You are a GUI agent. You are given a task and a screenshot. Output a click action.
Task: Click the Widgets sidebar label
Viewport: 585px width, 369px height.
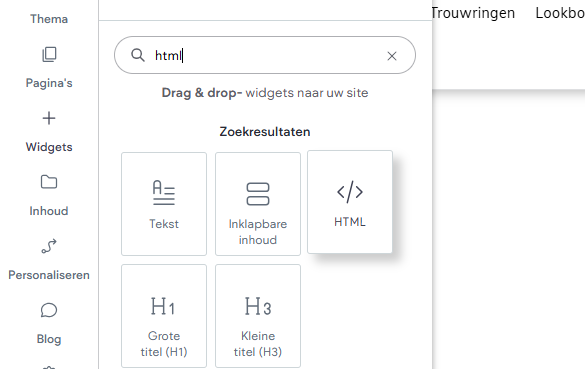49,147
